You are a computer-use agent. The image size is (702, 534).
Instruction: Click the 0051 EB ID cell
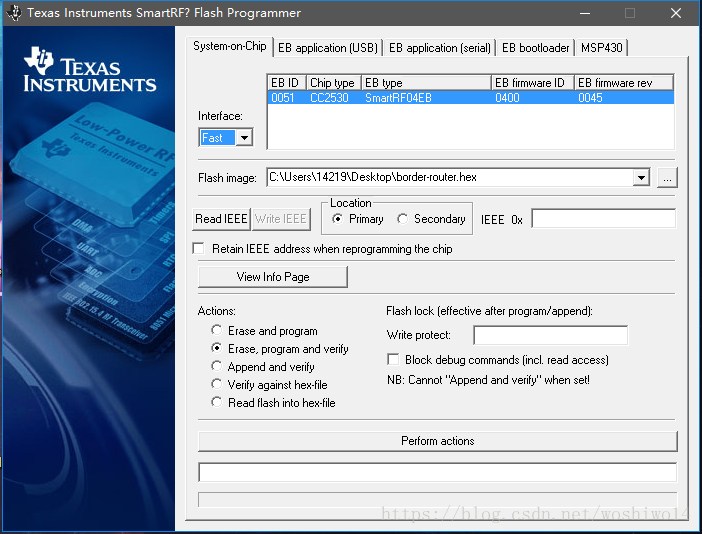pyautogui.click(x=283, y=98)
